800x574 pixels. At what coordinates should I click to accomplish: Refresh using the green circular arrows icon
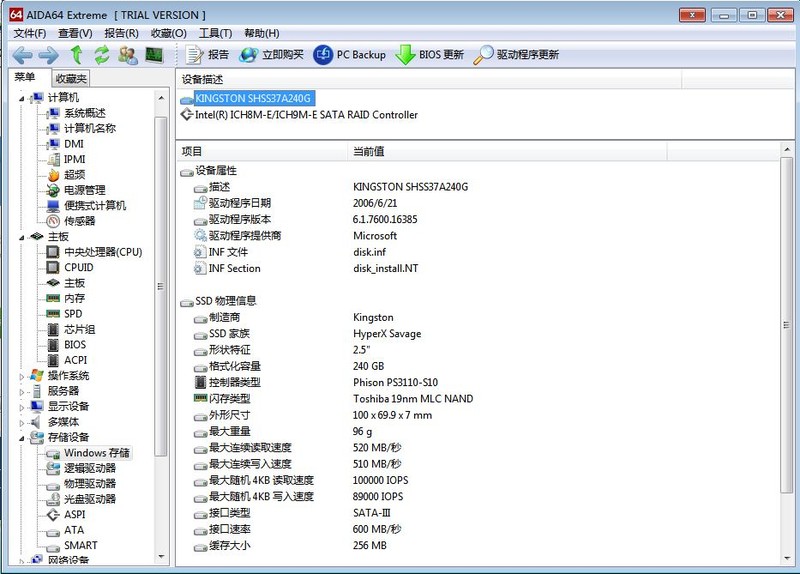point(102,55)
